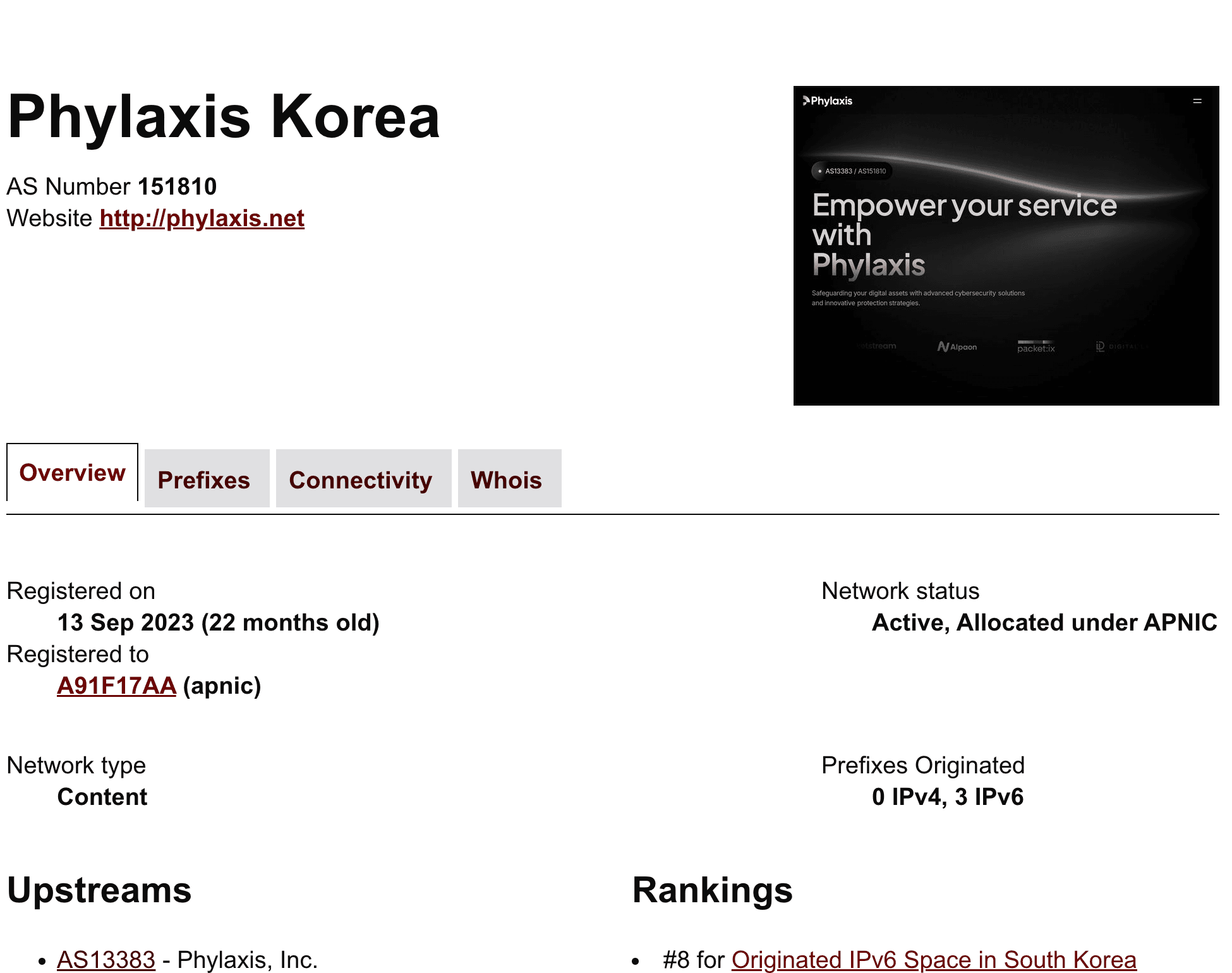Click the 0 IPv4, 3 IPv6 prefixes value
This screenshot has height=973, width=1232.
948,797
